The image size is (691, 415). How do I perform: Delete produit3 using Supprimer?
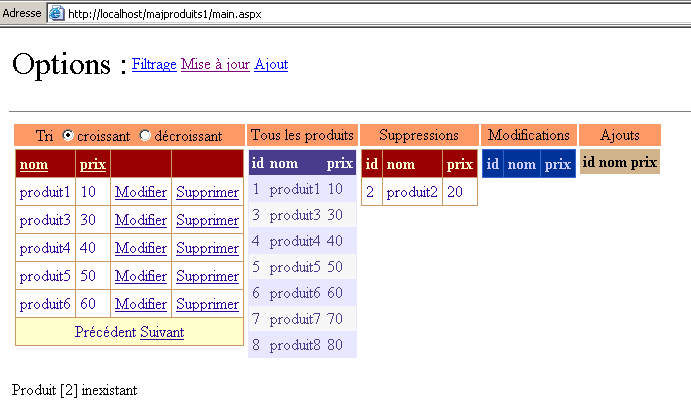click(207, 220)
